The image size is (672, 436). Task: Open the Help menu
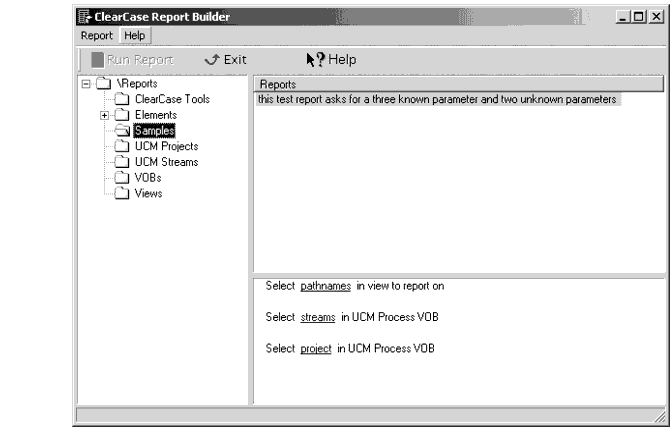click(135, 36)
